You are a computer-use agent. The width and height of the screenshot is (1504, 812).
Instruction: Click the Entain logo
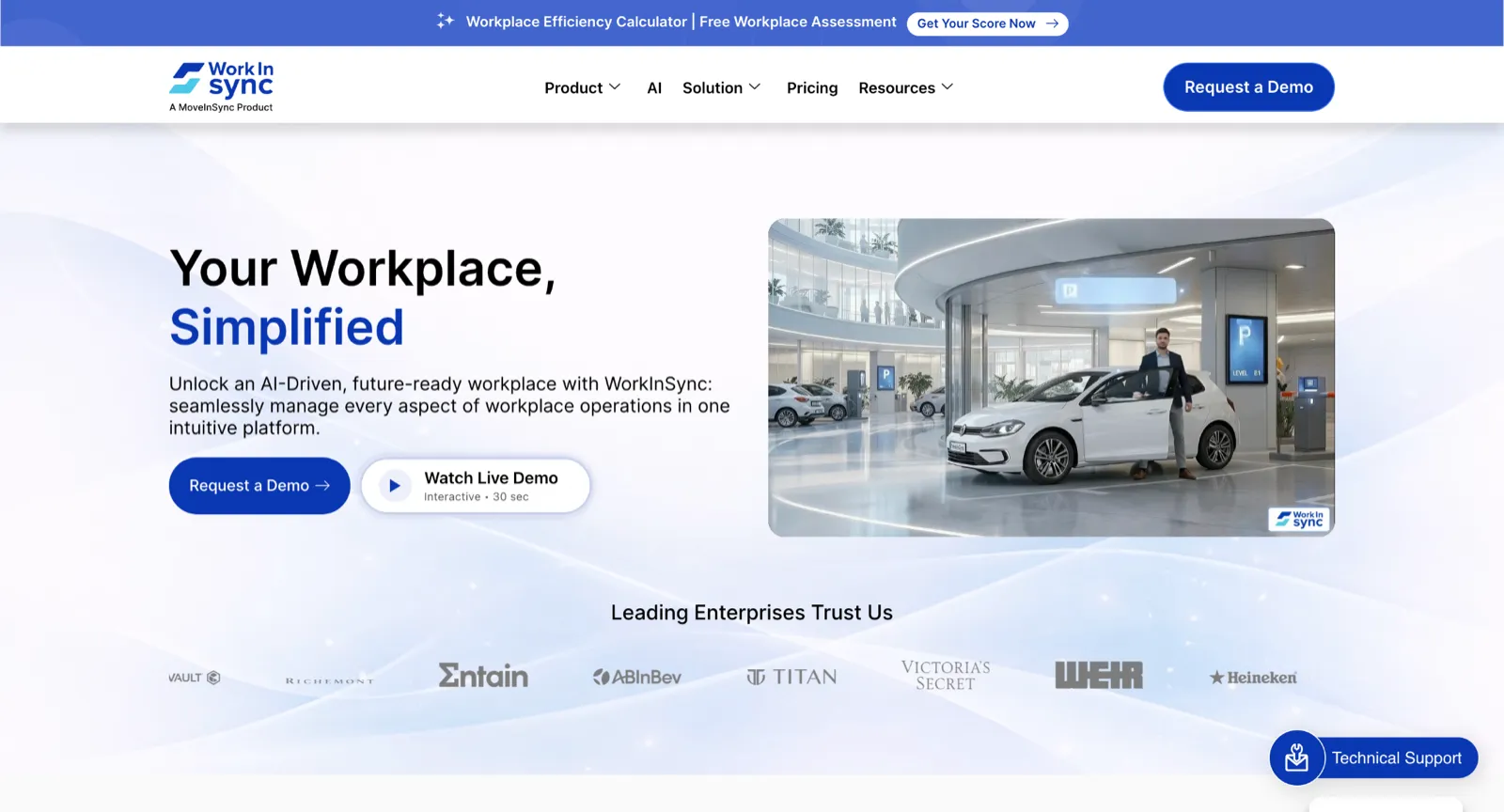point(483,676)
